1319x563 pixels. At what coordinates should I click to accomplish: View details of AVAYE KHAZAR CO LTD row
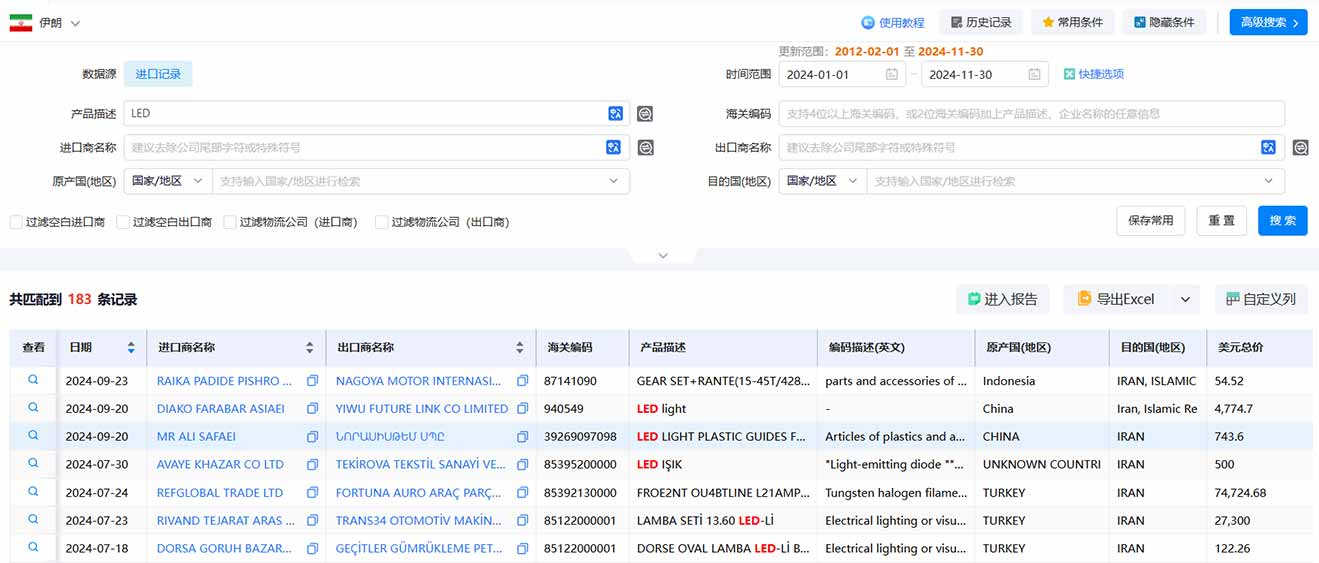pyautogui.click(x=33, y=464)
